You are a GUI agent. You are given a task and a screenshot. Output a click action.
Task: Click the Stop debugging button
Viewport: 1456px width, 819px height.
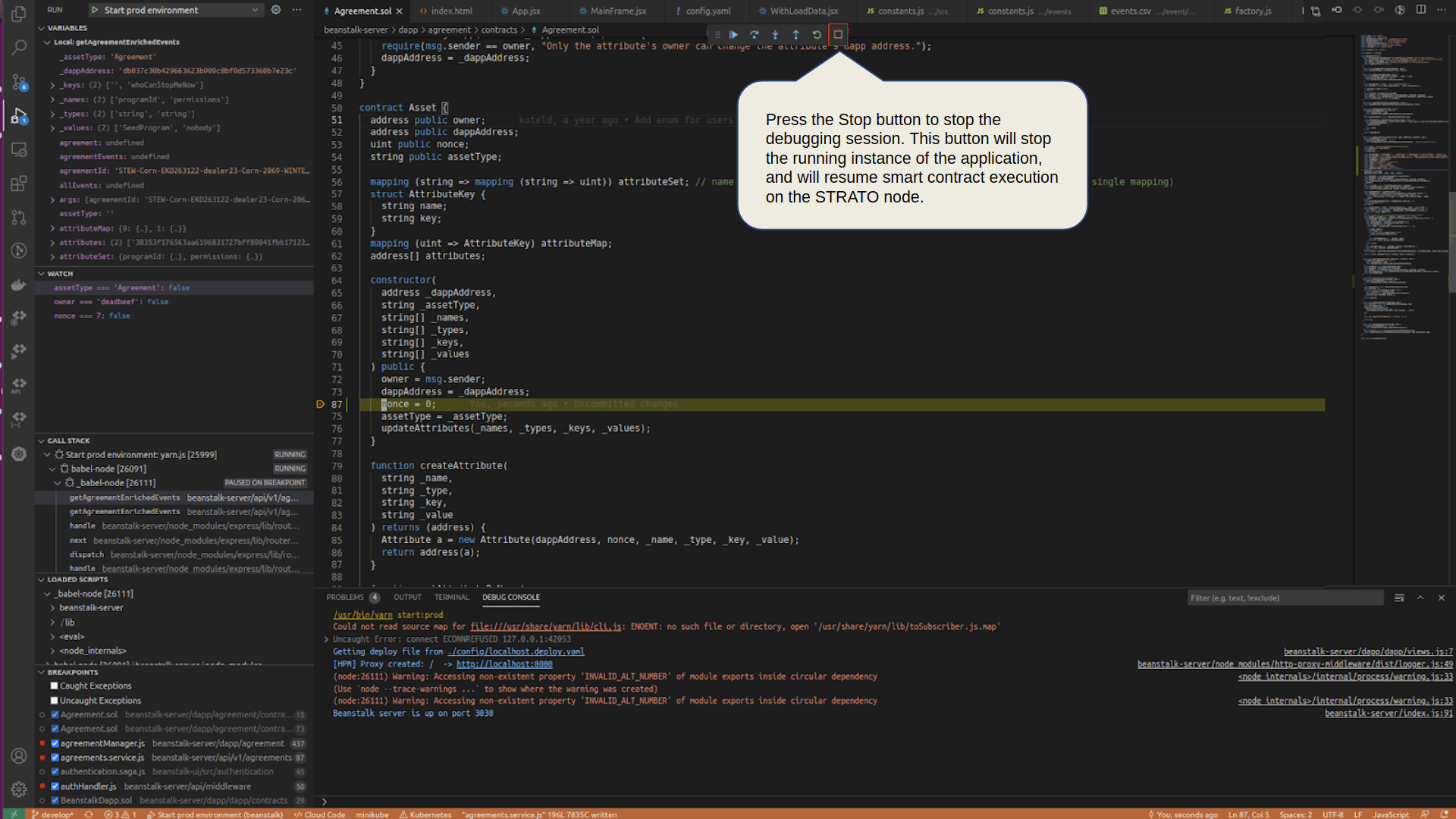tap(838, 34)
